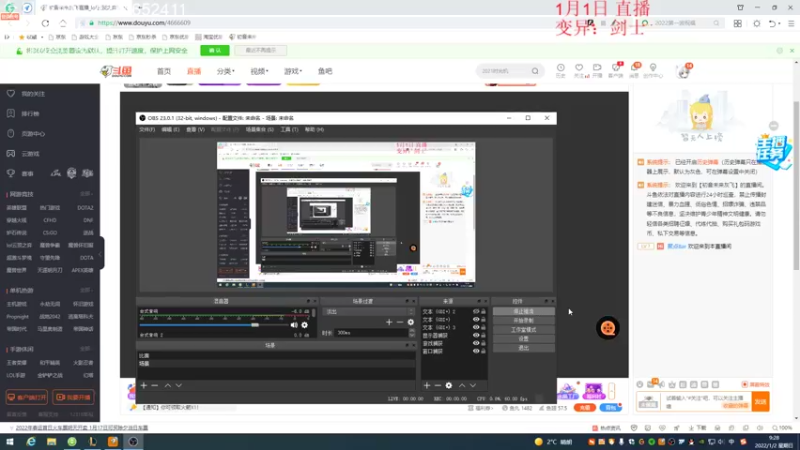This screenshot has height=450, width=800.
Task: Open the 场景集合(S) menu in OBS
Action: [259, 130]
